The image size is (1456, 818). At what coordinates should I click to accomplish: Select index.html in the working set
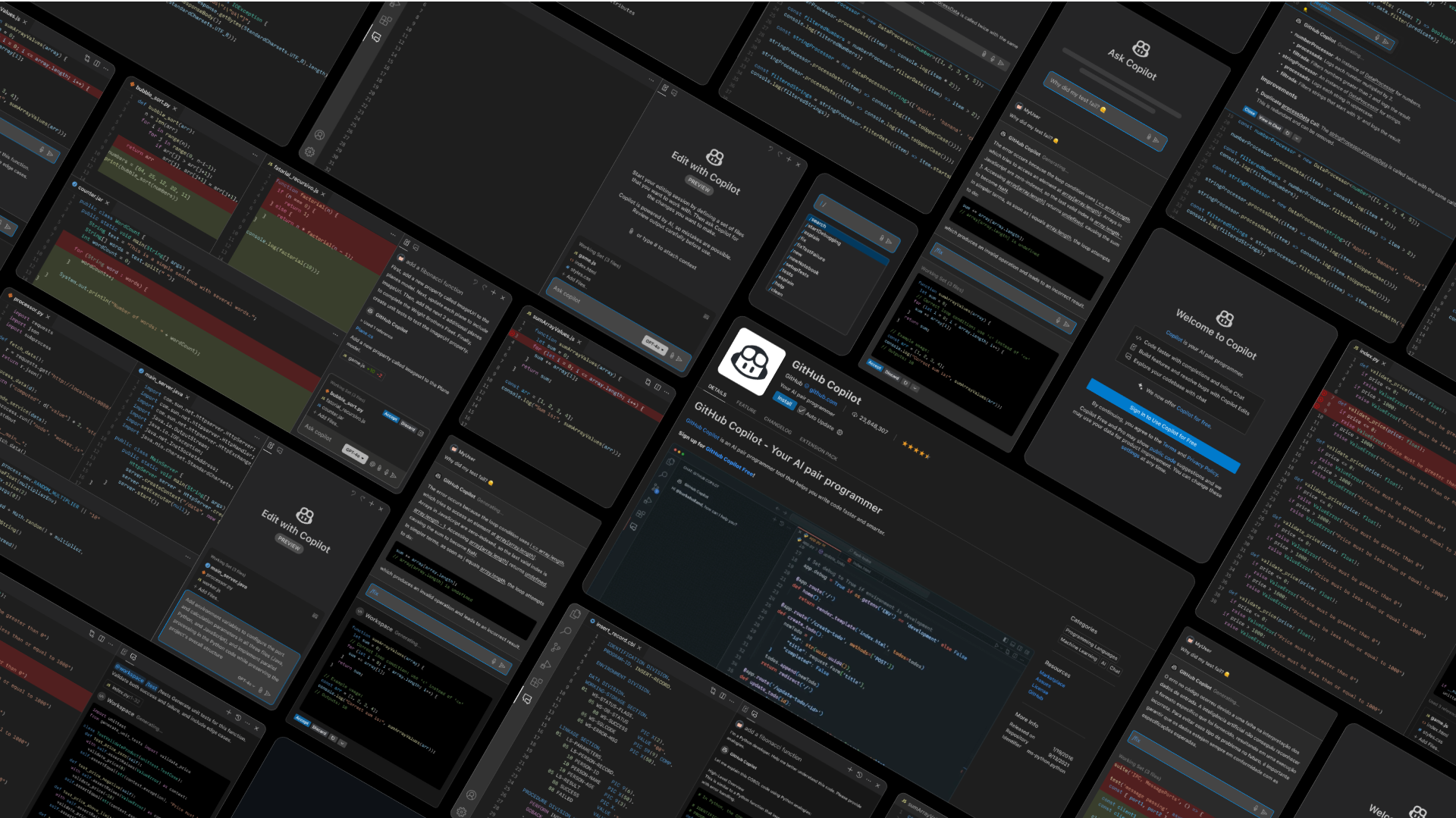[x=584, y=266]
